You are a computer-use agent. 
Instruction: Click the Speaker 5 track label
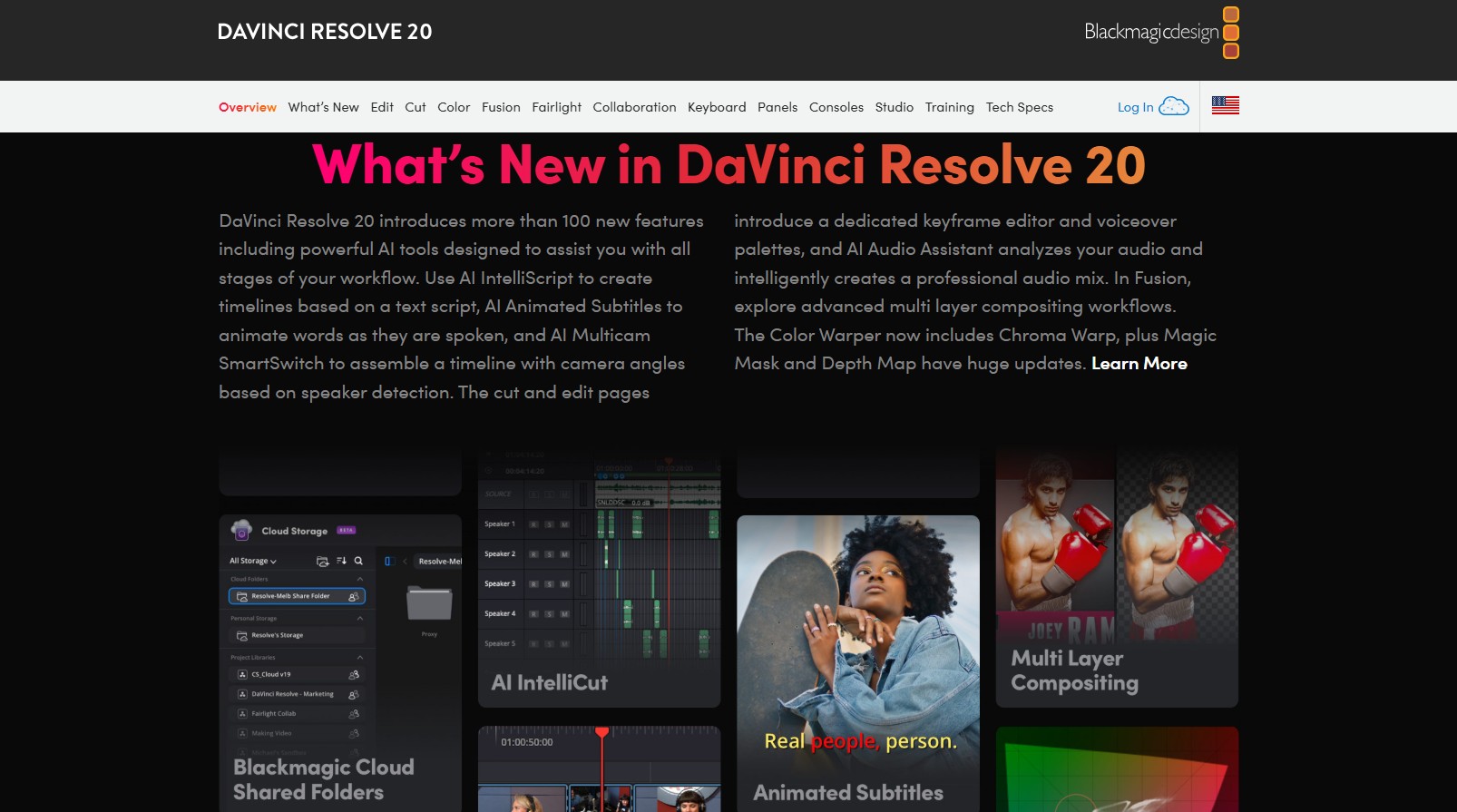500,644
